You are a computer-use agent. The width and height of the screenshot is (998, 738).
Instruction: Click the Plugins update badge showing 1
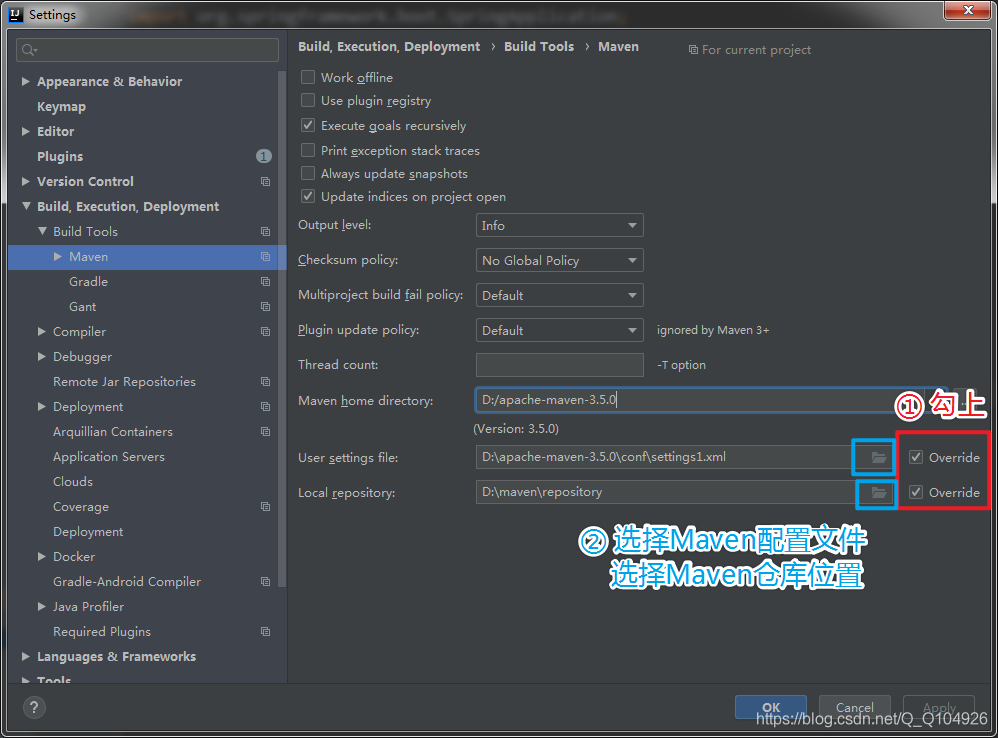pos(264,156)
